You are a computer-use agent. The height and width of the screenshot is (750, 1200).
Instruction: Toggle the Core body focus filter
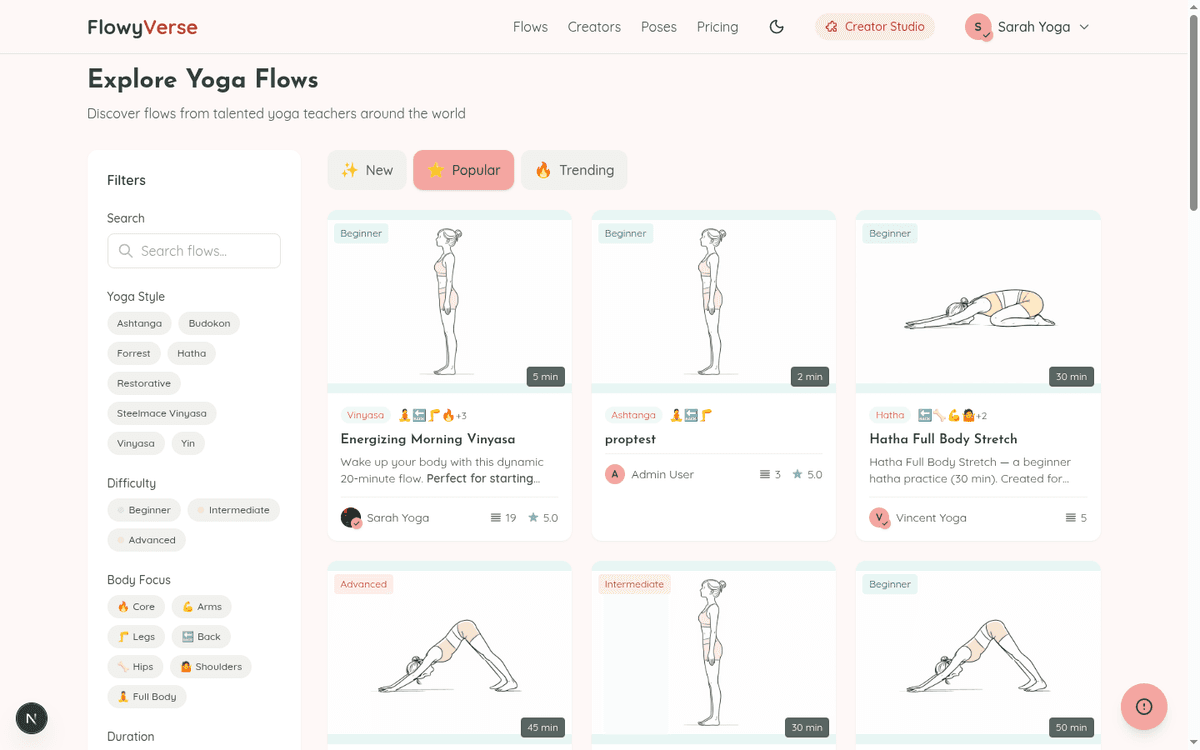coord(136,606)
